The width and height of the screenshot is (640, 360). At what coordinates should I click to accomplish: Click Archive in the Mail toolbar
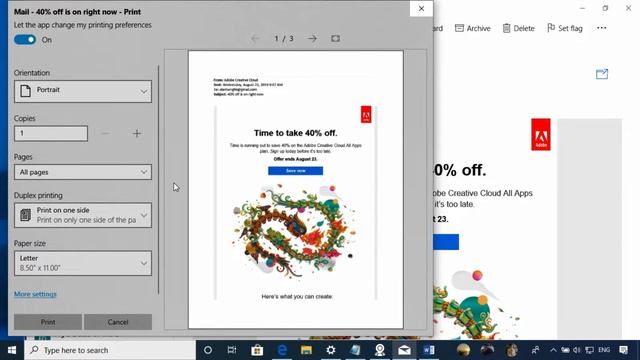(x=473, y=28)
